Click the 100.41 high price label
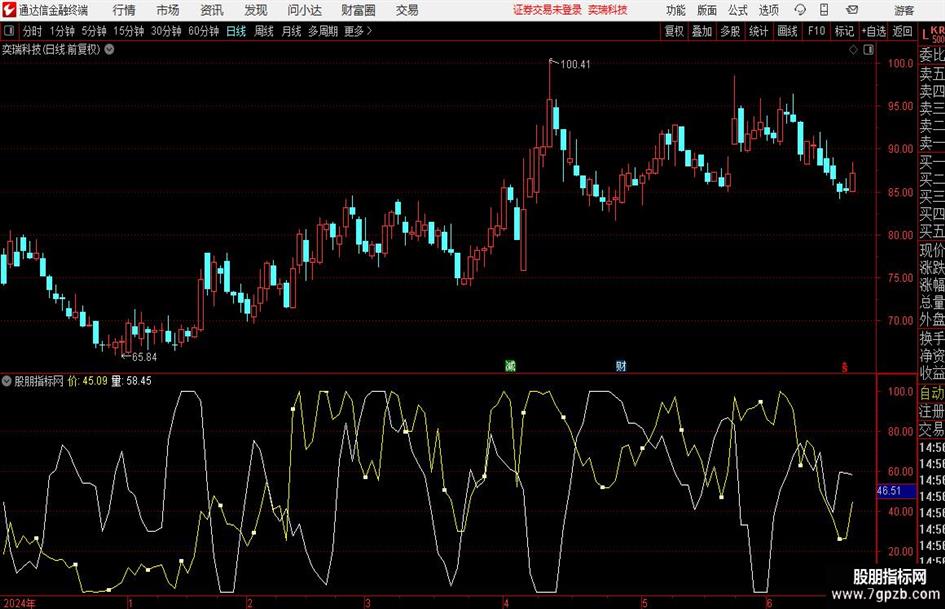The image size is (945, 609). pyautogui.click(x=576, y=64)
